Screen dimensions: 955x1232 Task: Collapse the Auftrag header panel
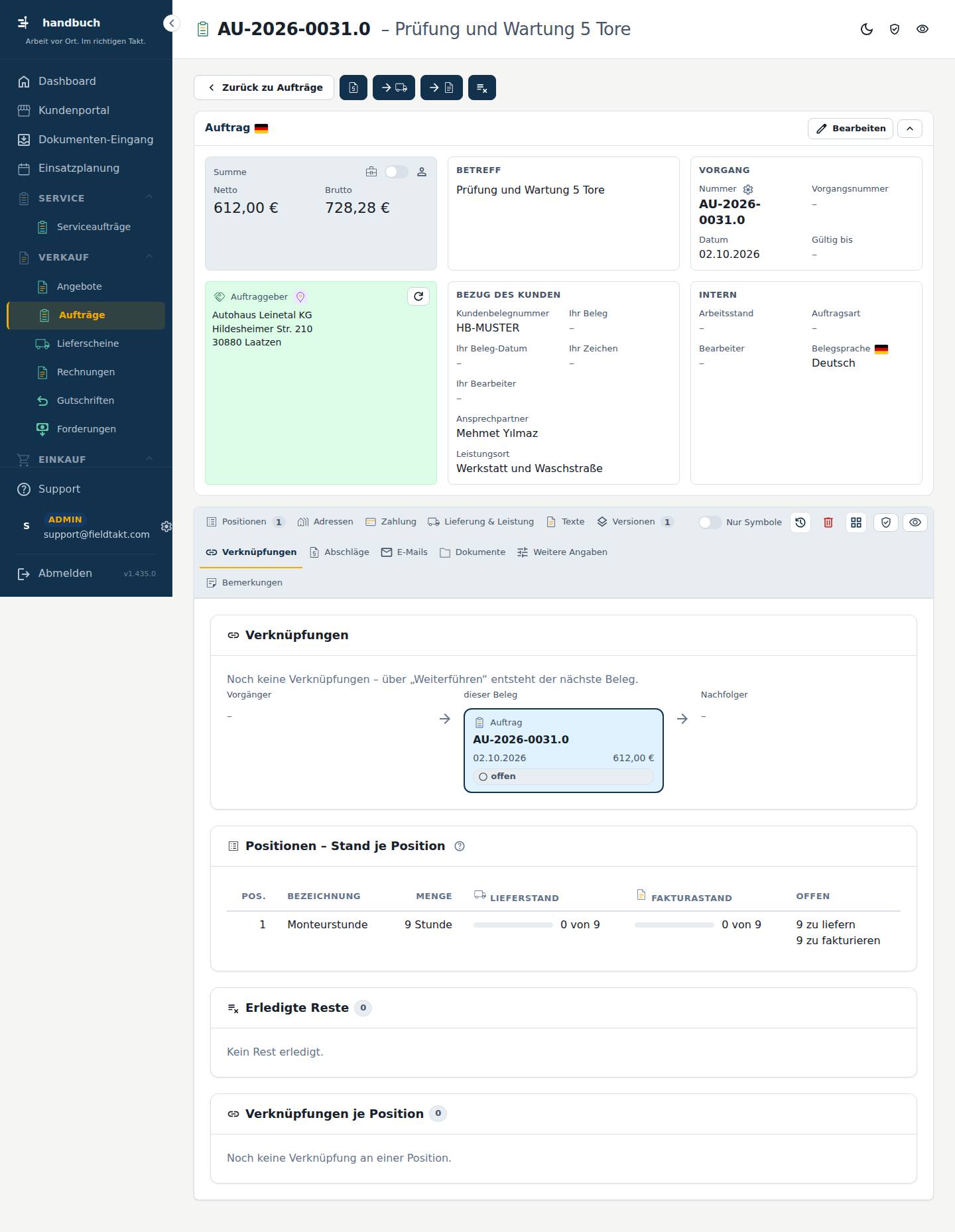tap(910, 129)
